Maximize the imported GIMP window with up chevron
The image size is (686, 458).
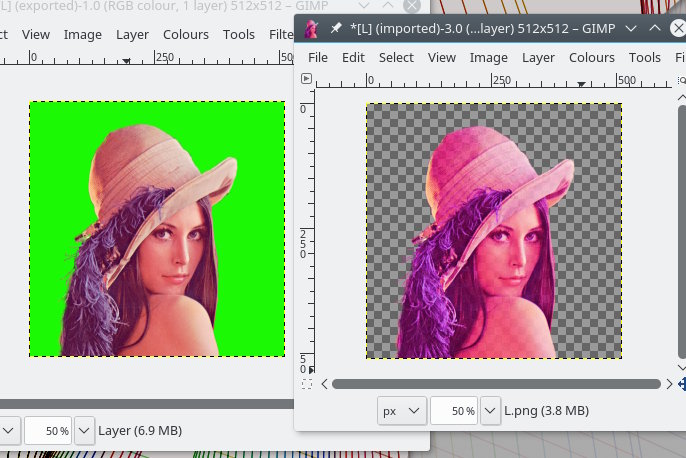point(654,28)
